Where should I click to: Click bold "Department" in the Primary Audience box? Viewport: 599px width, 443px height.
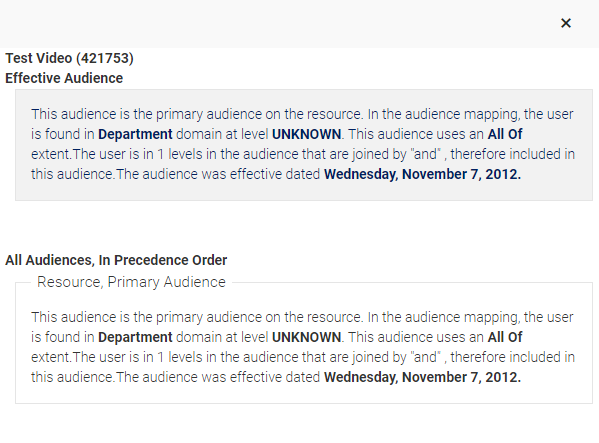[135, 337]
